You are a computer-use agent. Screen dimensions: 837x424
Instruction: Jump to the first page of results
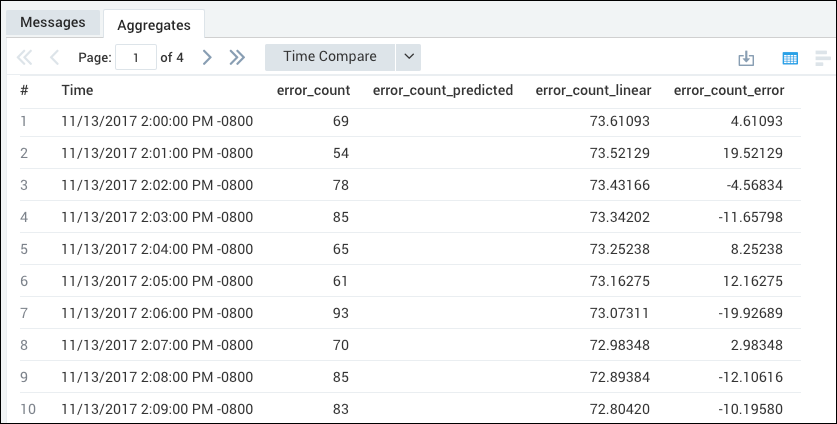click(x=25, y=58)
